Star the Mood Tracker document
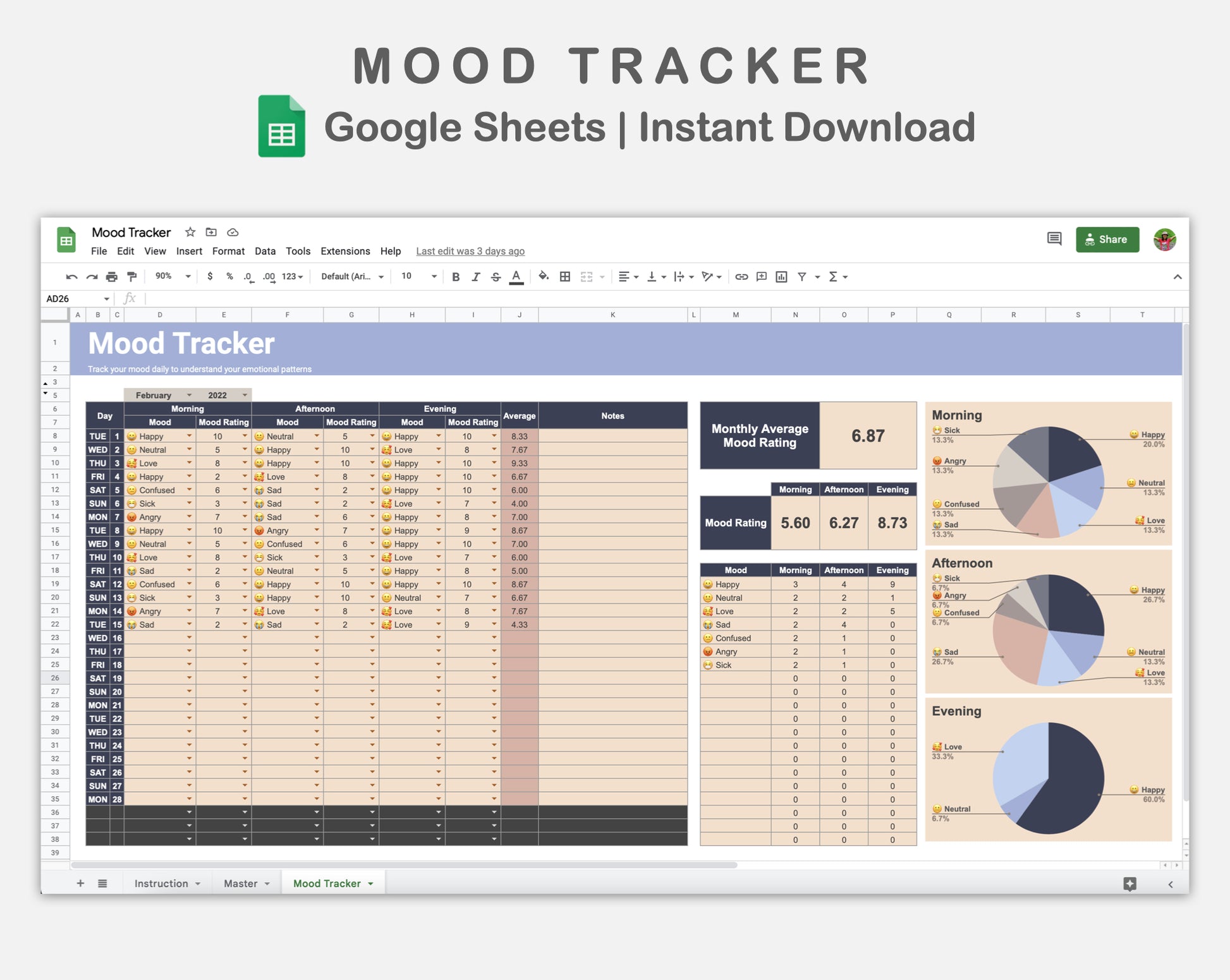Image resolution: width=1230 pixels, height=980 pixels. pyautogui.click(x=190, y=232)
